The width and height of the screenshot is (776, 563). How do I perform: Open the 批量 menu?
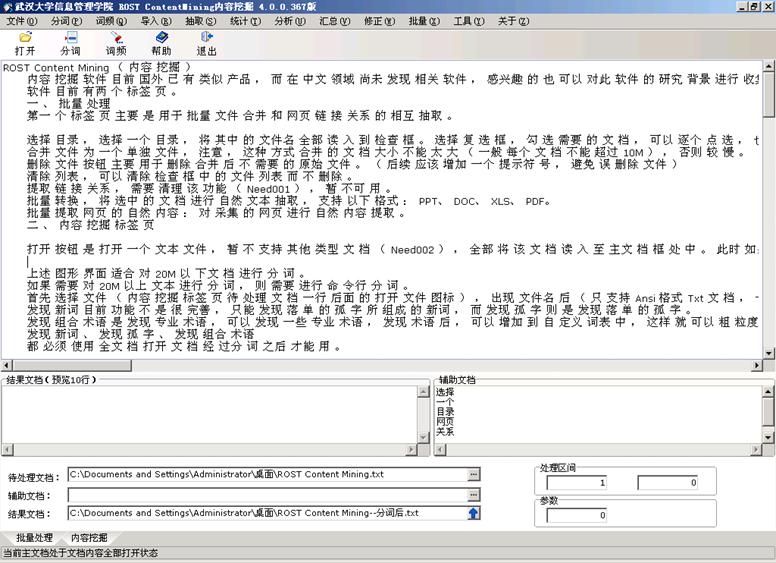[424, 21]
